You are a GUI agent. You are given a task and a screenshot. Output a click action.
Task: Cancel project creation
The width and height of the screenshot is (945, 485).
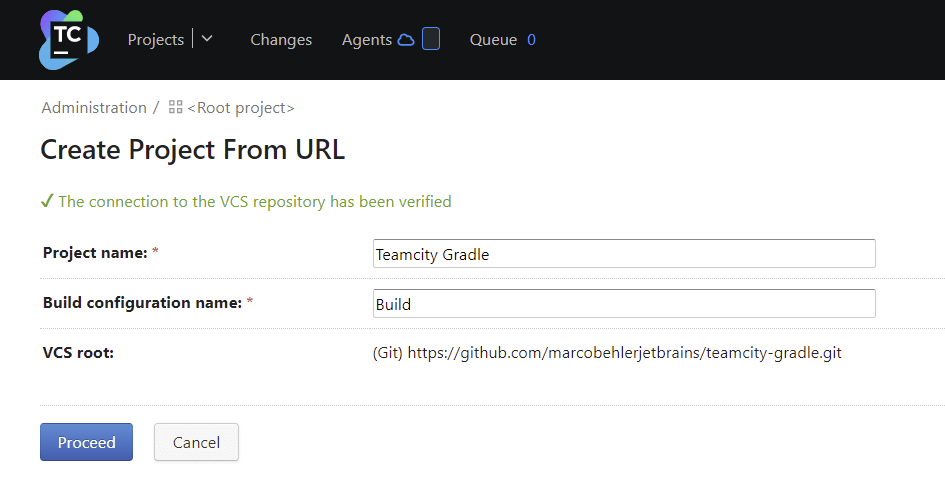click(x=196, y=442)
